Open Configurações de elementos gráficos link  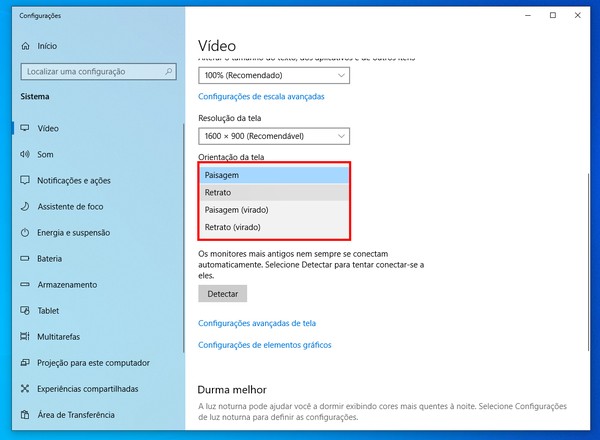pyautogui.click(x=264, y=345)
